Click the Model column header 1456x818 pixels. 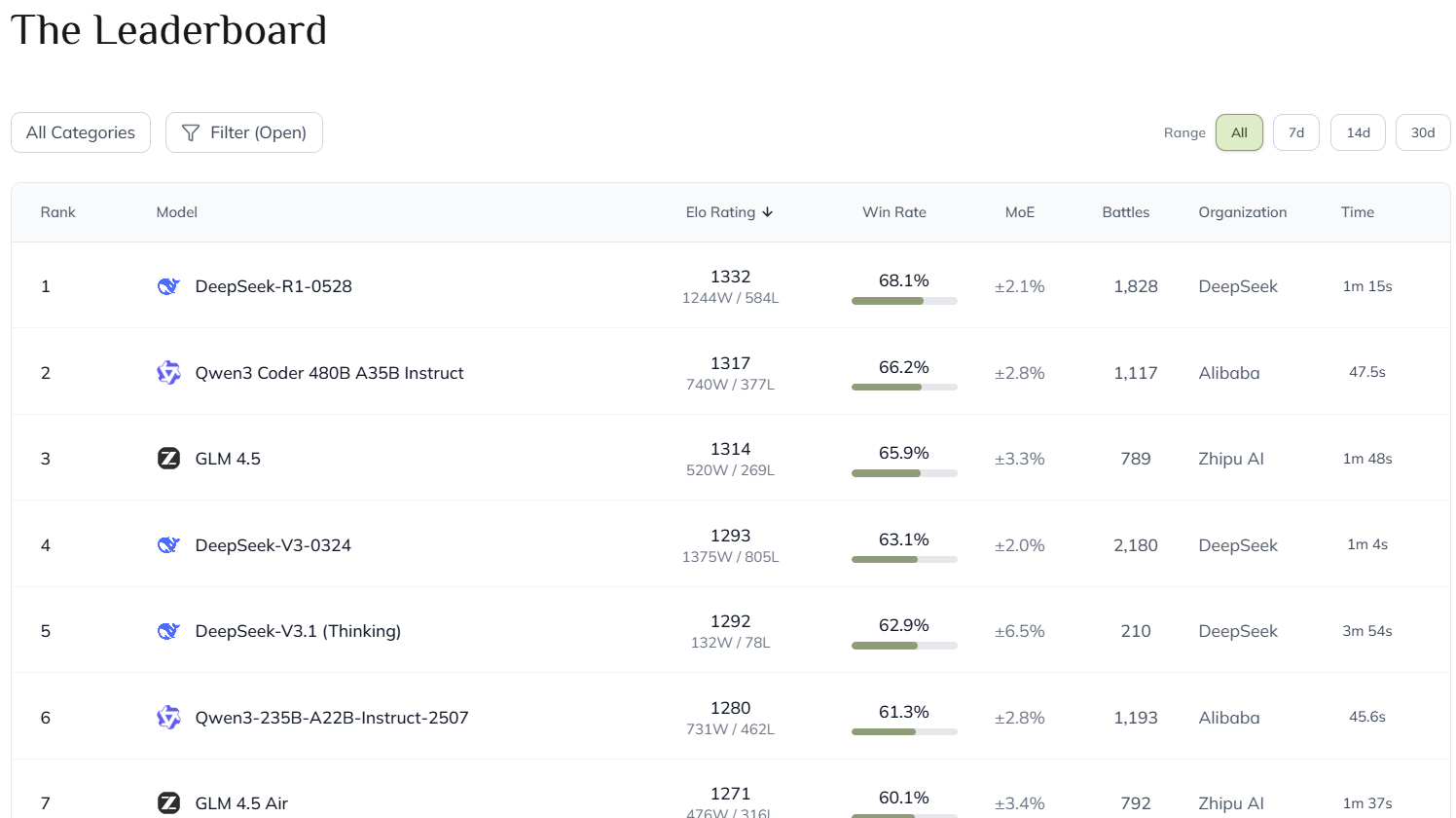[x=177, y=212]
